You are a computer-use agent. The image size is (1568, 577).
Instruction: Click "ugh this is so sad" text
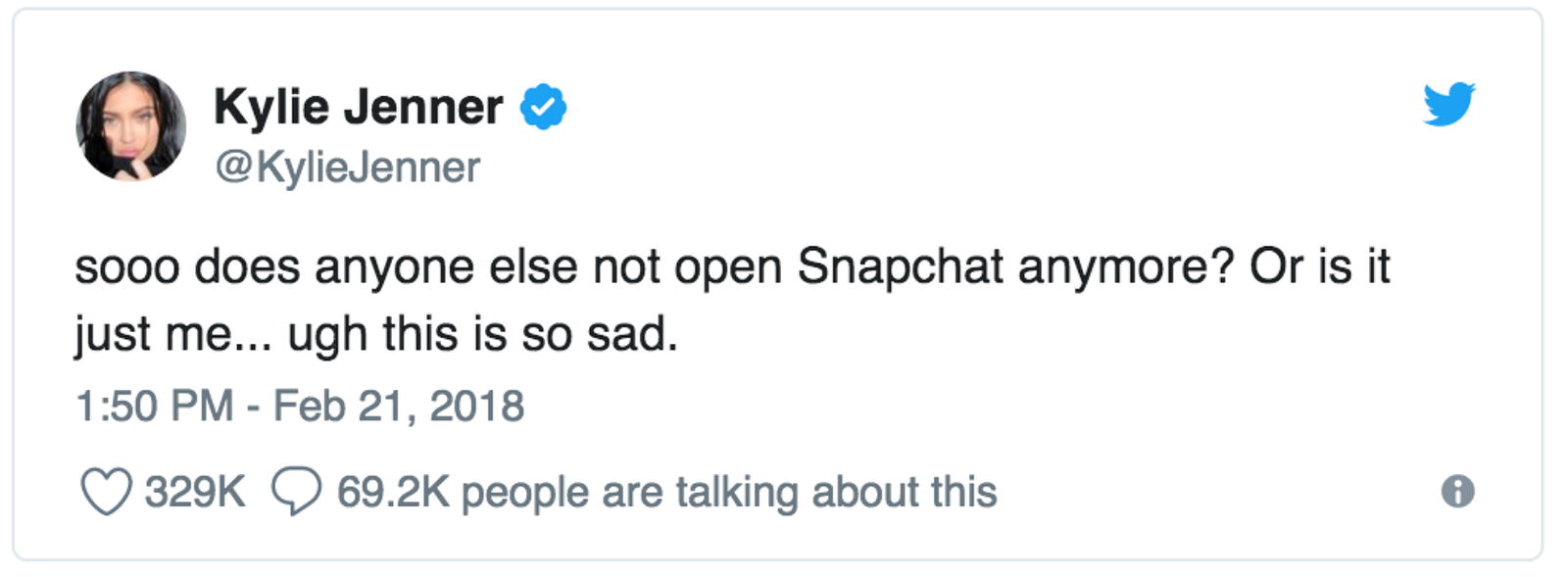tap(482, 335)
